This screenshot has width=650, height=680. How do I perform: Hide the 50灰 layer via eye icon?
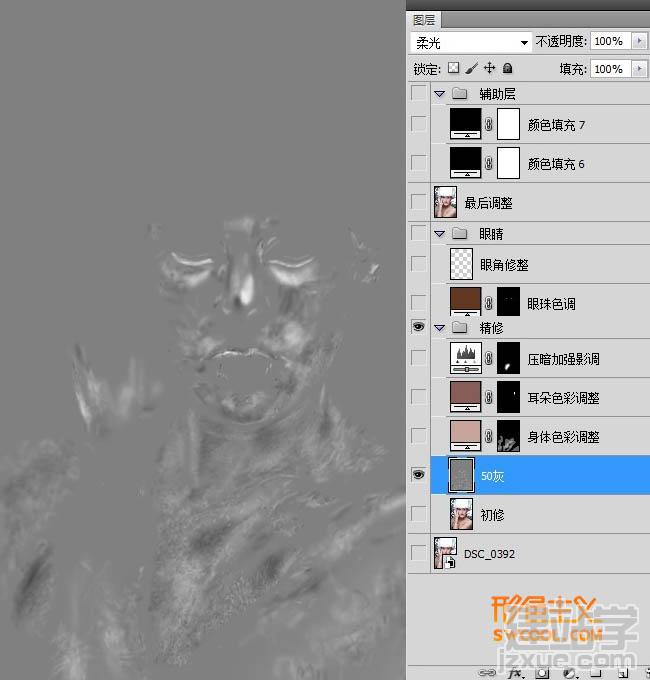418,474
